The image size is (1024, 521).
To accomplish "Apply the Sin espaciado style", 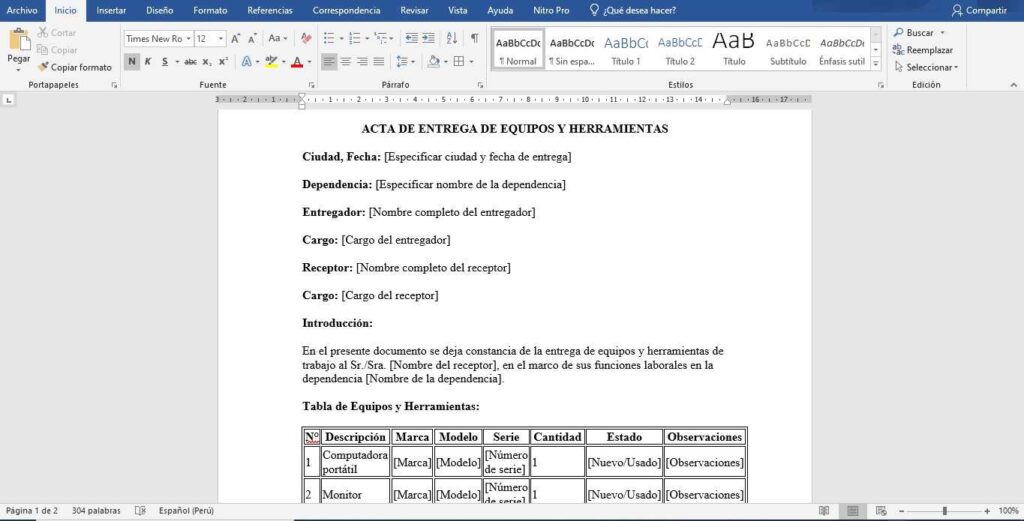I will pyautogui.click(x=571, y=50).
